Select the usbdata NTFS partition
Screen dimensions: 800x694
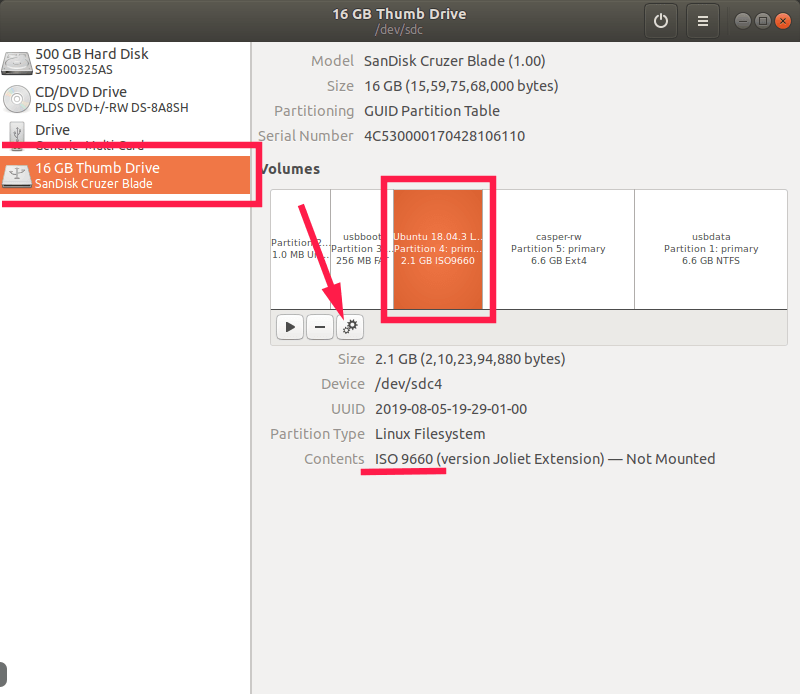(711, 249)
